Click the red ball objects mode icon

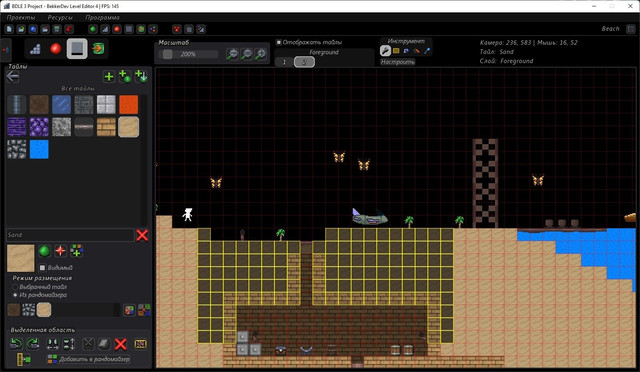56,49
